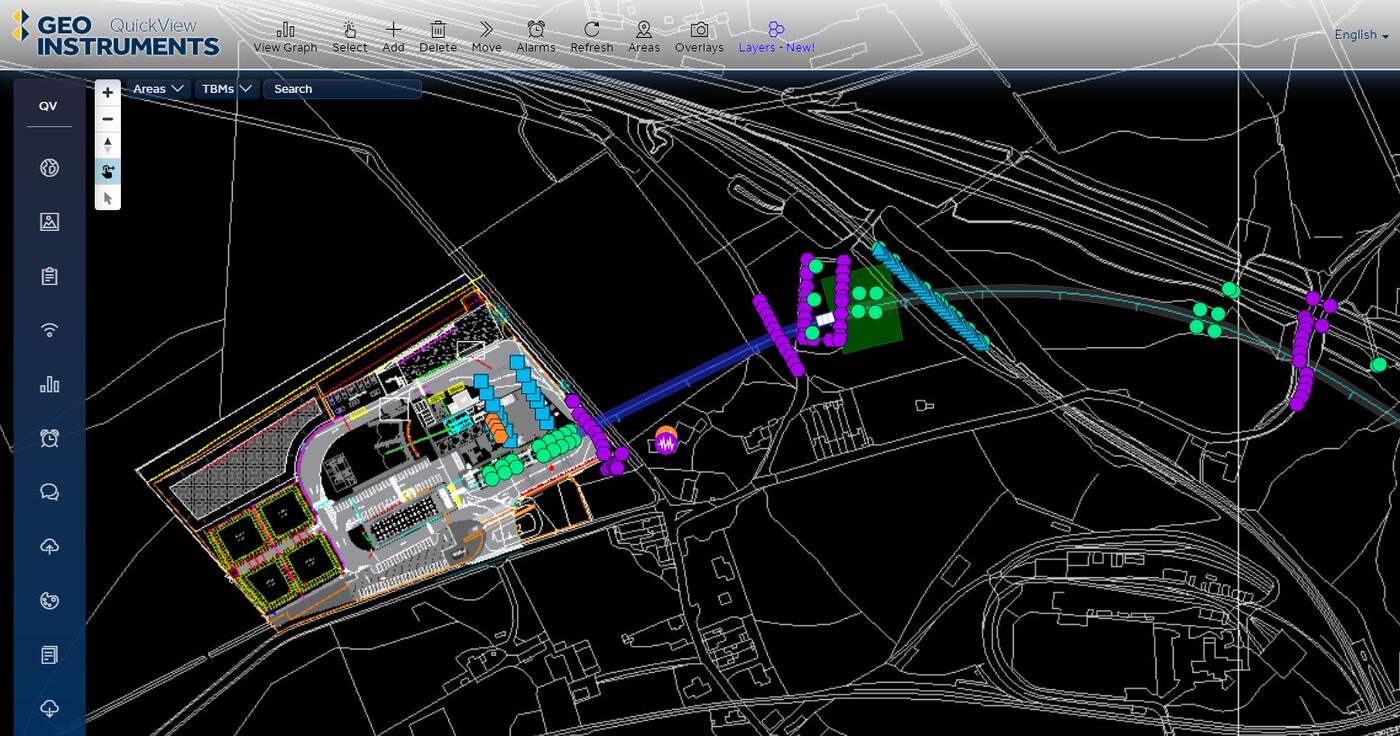
Task: Open the document report icon in sidebar
Action: 49,655
